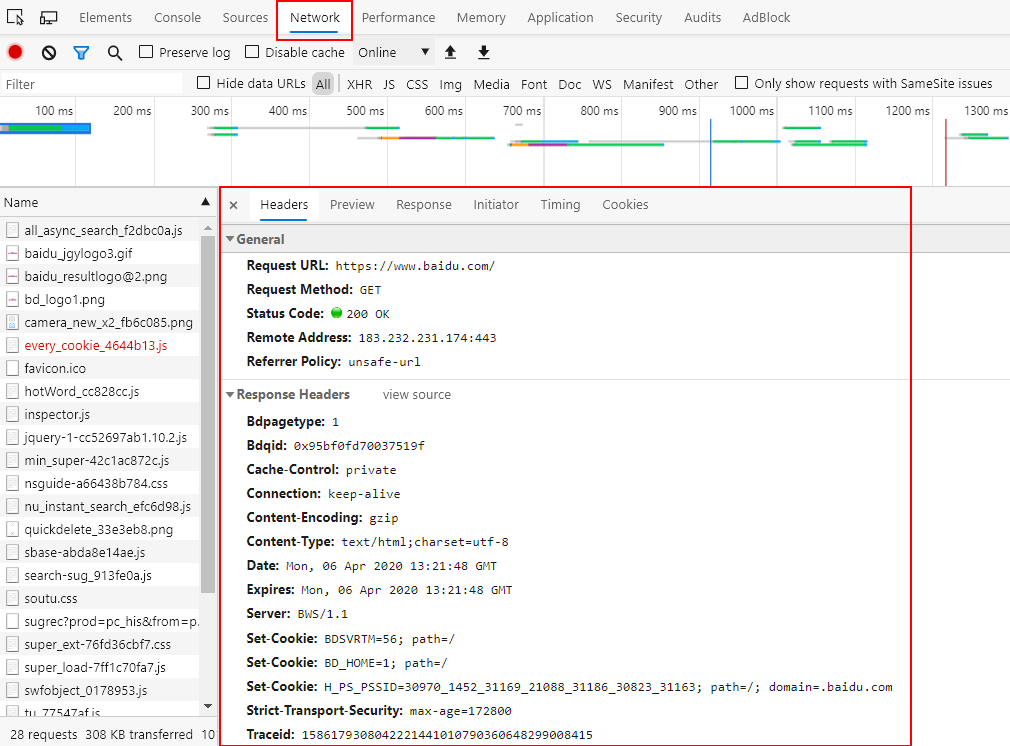Viewport: 1010px width, 746px height.
Task: Toggle the filter funnel icon
Action: 81,53
